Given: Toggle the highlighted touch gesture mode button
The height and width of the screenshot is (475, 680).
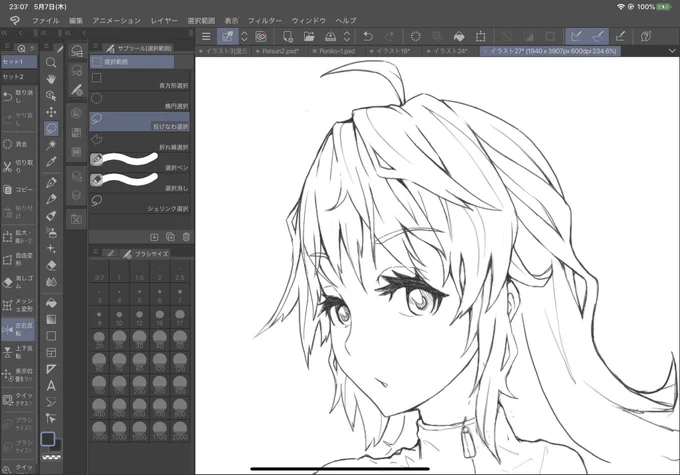Looking at the screenshot, I should coord(227,37).
